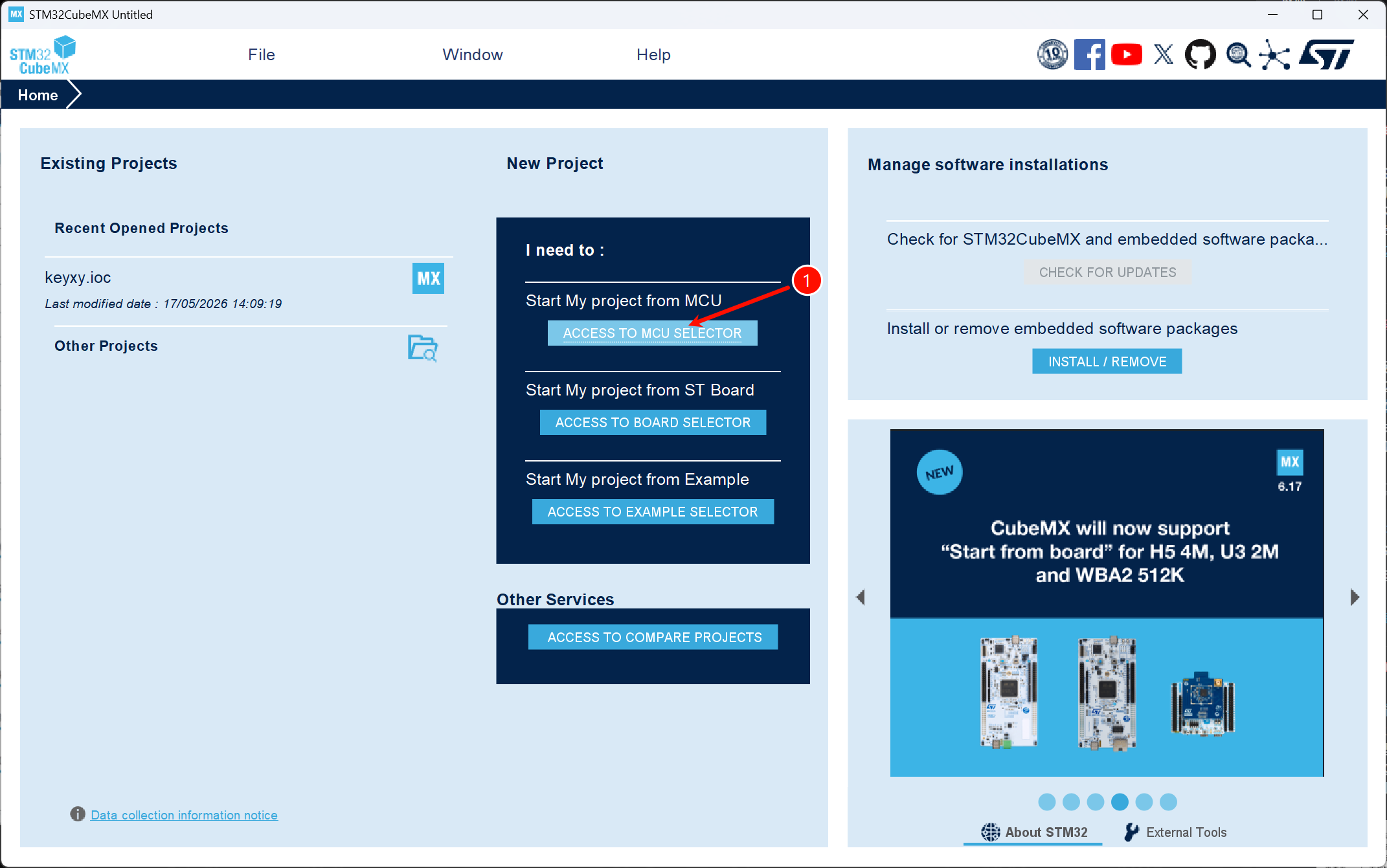Select the third carousel dot
The width and height of the screenshot is (1387, 868).
coord(1096,802)
